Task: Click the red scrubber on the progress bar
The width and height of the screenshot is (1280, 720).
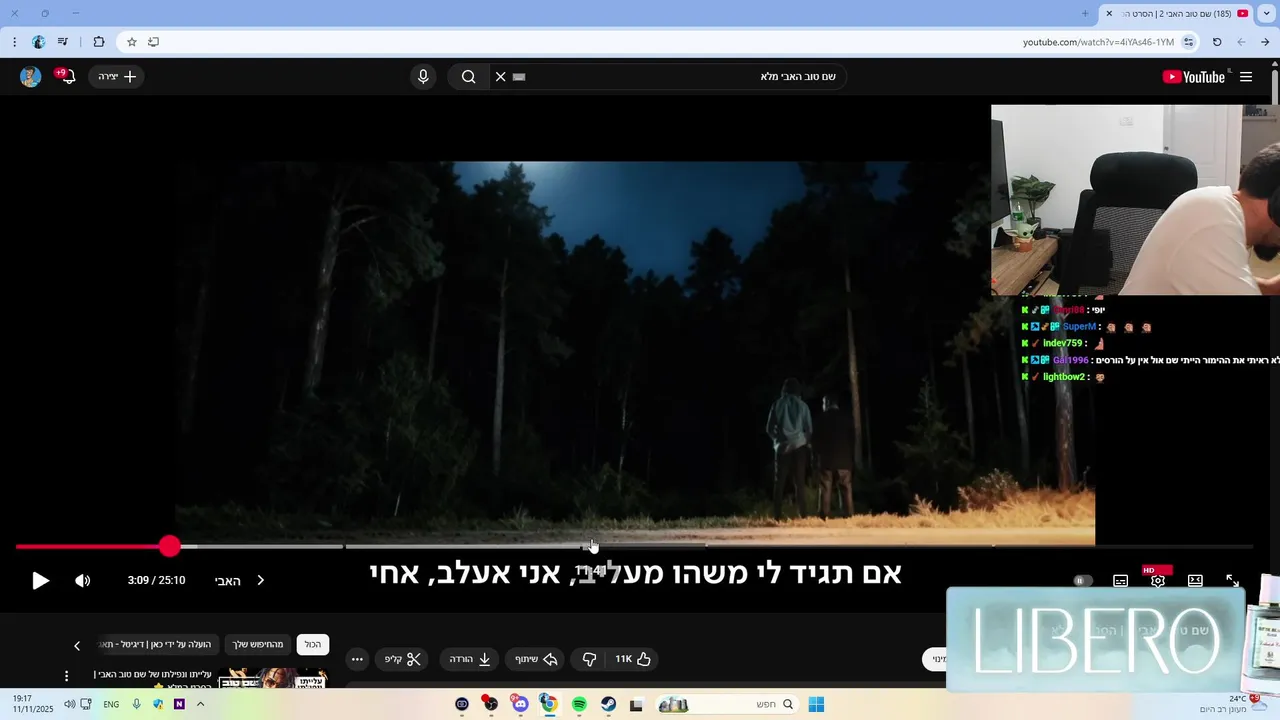Action: coord(169,546)
